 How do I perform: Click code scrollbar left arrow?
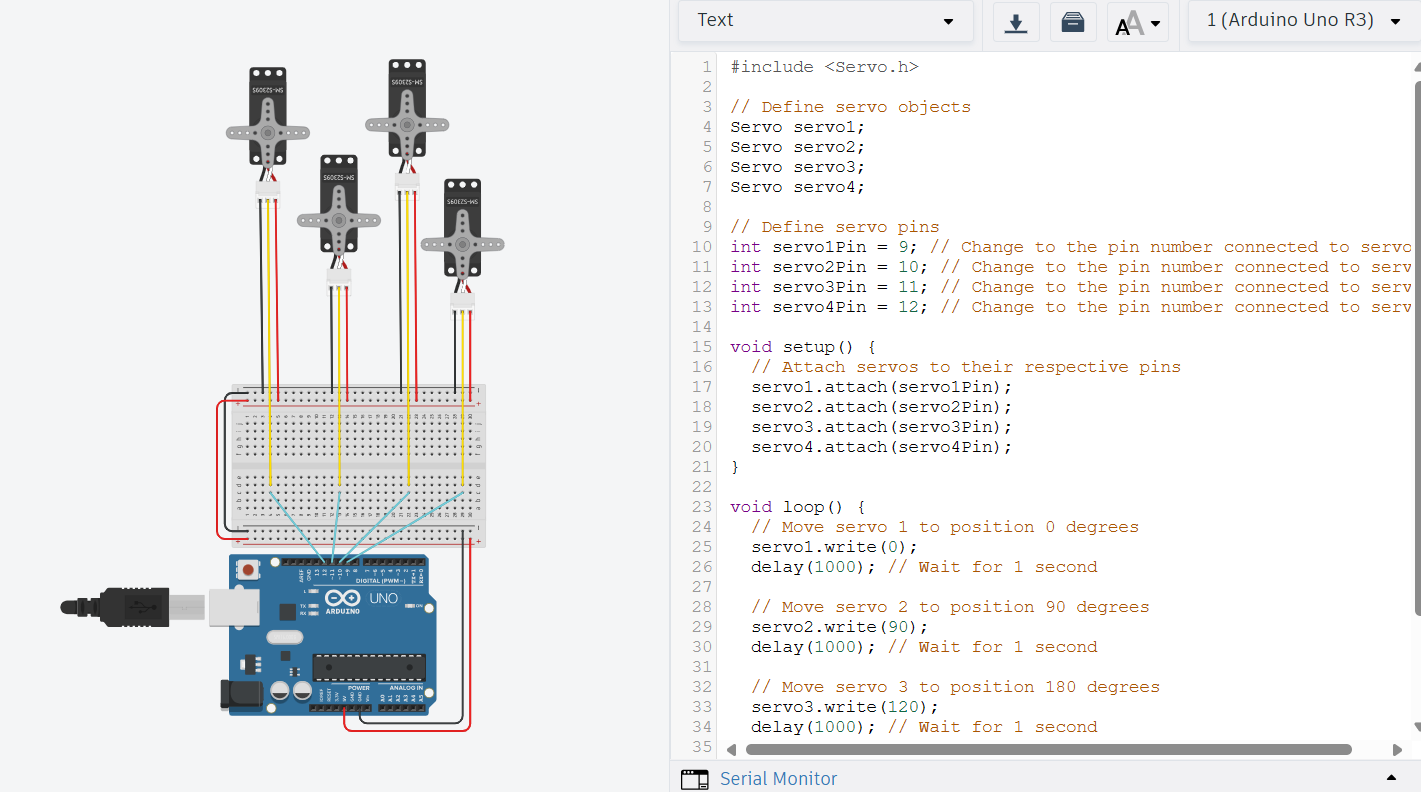click(x=731, y=749)
